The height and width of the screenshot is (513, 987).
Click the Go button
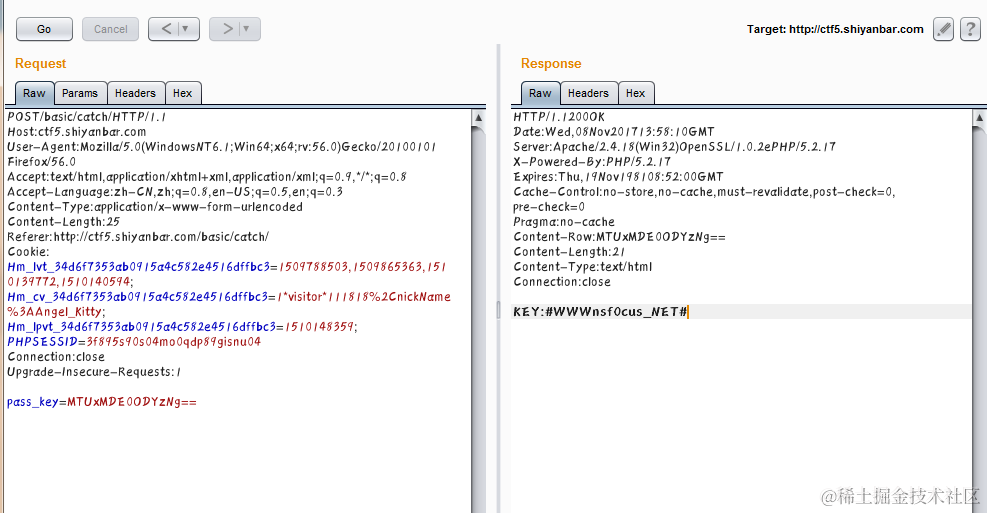click(x=44, y=29)
